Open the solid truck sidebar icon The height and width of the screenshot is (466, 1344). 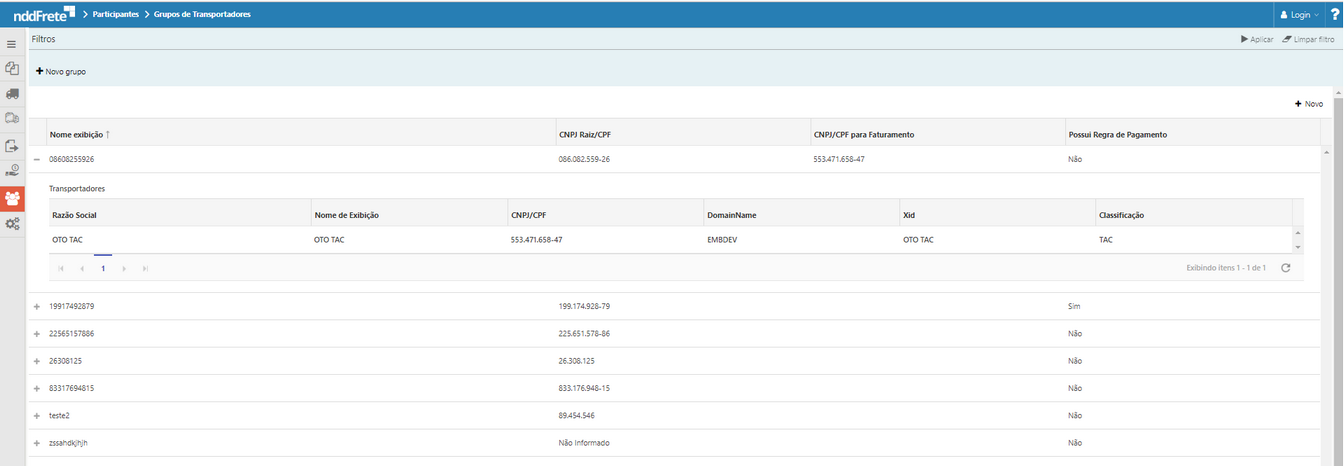point(12,94)
